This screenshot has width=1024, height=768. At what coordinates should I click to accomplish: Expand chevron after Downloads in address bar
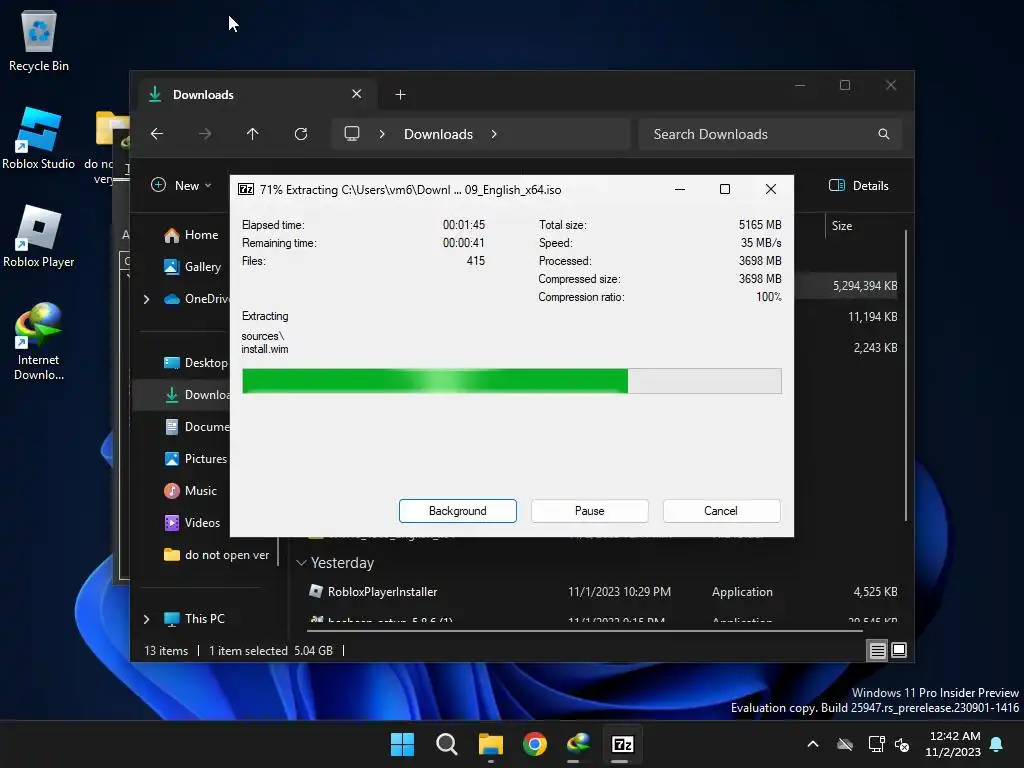(494, 134)
